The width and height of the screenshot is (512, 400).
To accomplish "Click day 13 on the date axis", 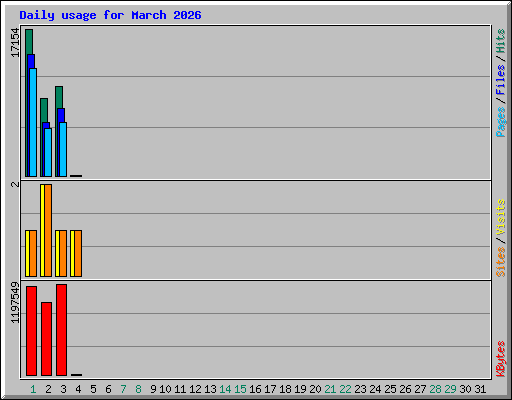I will pyautogui.click(x=210, y=389).
